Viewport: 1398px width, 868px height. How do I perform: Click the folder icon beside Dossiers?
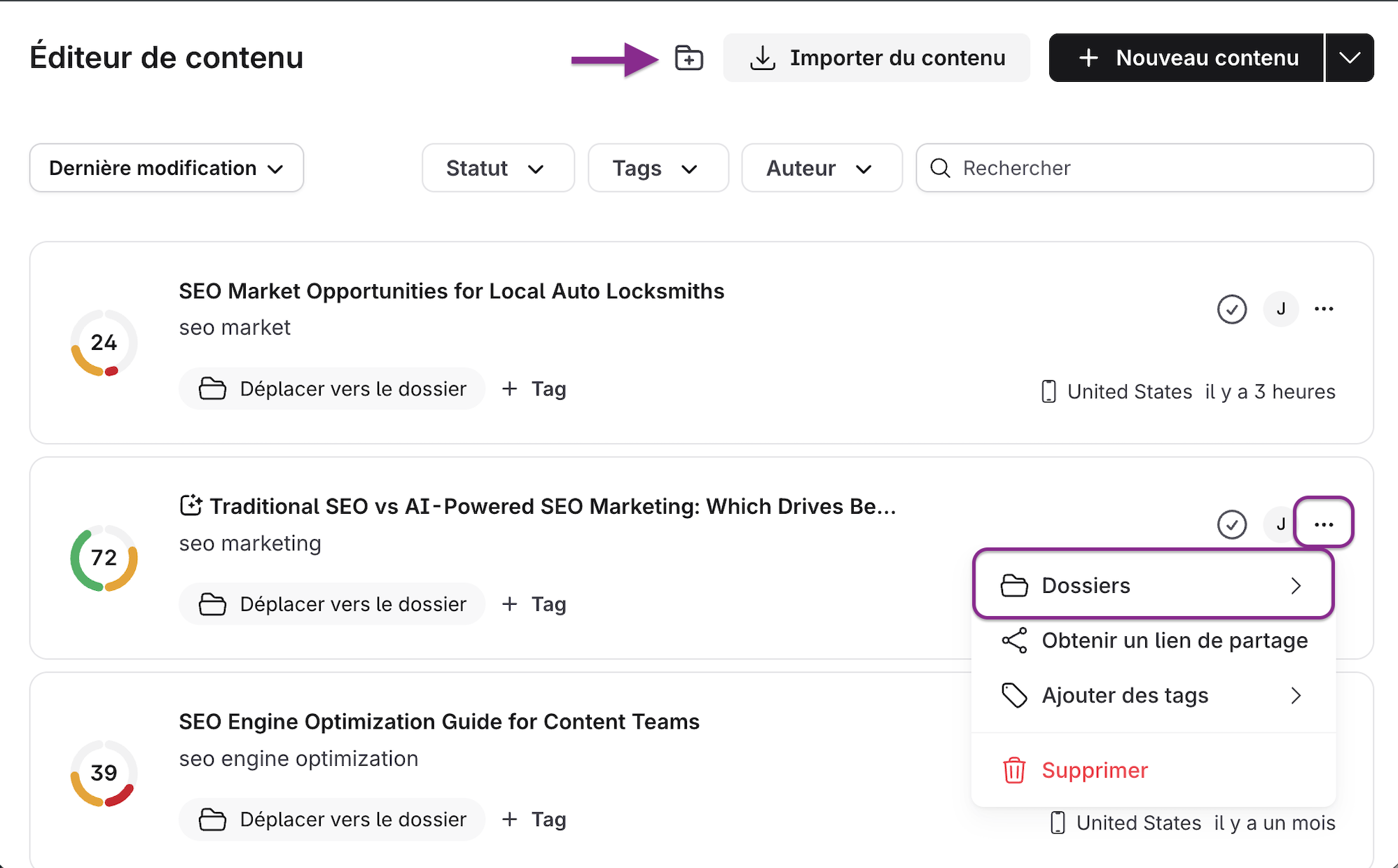pos(1014,585)
